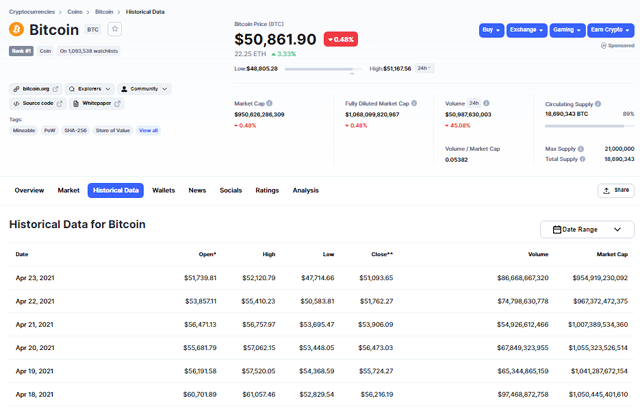The height and width of the screenshot is (409, 640).
Task: Open the Buy dropdown
Action: tap(491, 30)
